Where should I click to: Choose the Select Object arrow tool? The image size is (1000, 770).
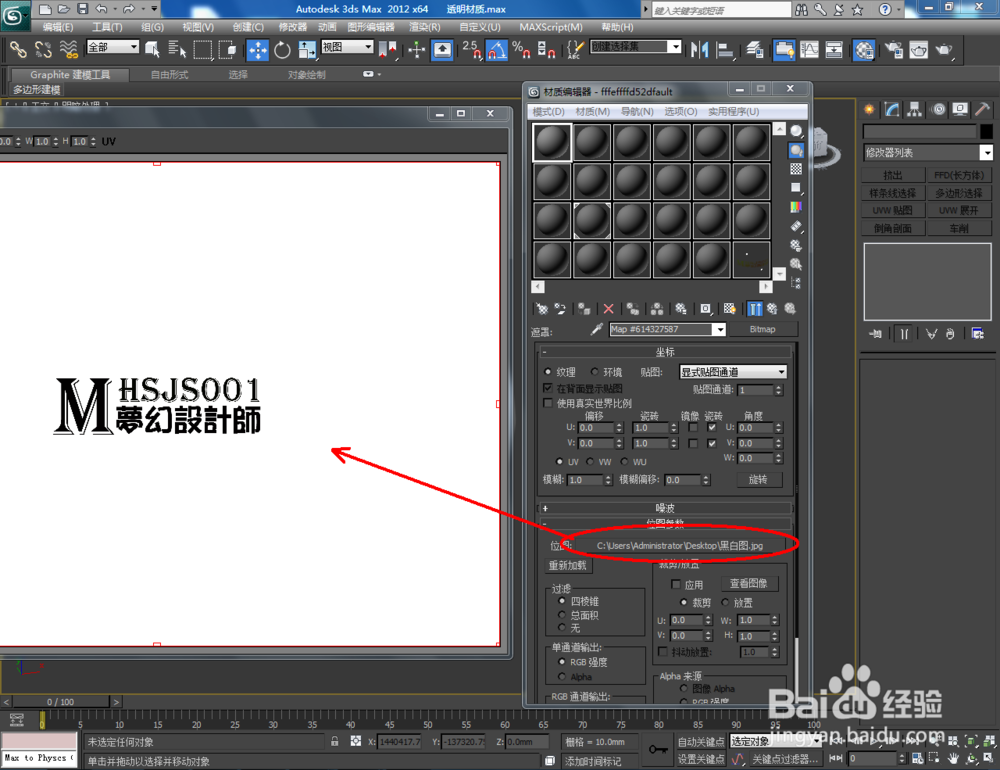tap(152, 49)
